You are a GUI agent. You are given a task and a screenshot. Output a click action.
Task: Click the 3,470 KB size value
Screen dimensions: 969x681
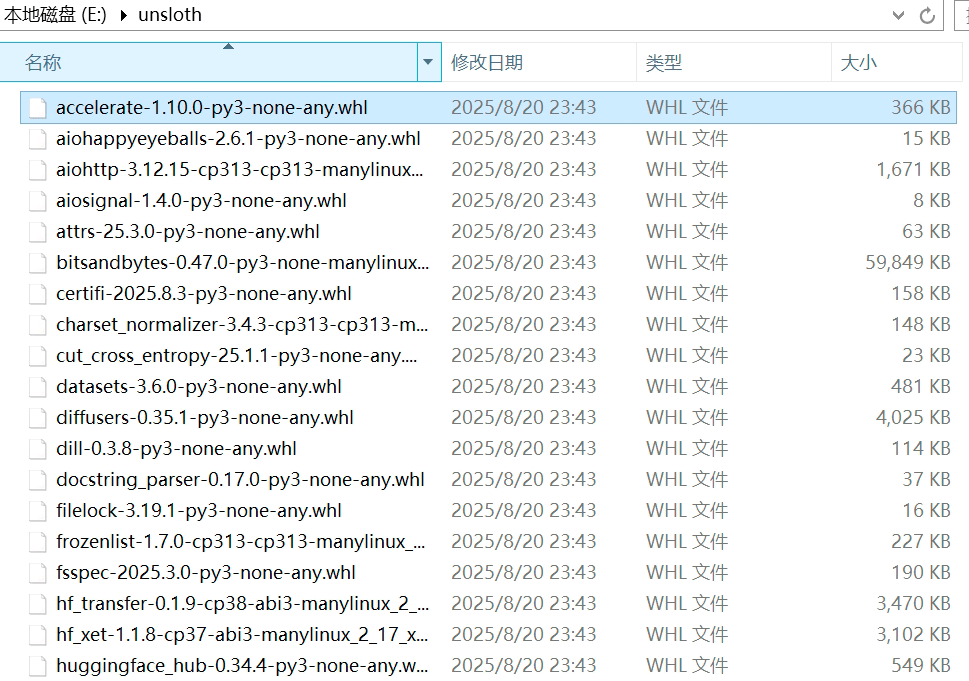tap(913, 604)
